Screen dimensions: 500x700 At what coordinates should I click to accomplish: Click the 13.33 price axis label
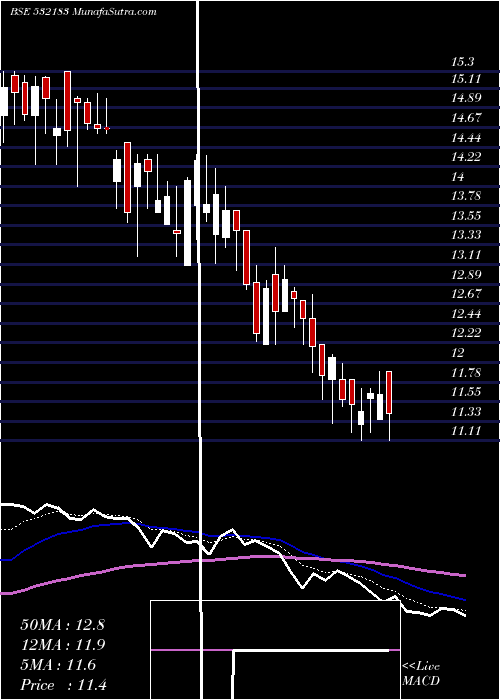click(x=467, y=235)
